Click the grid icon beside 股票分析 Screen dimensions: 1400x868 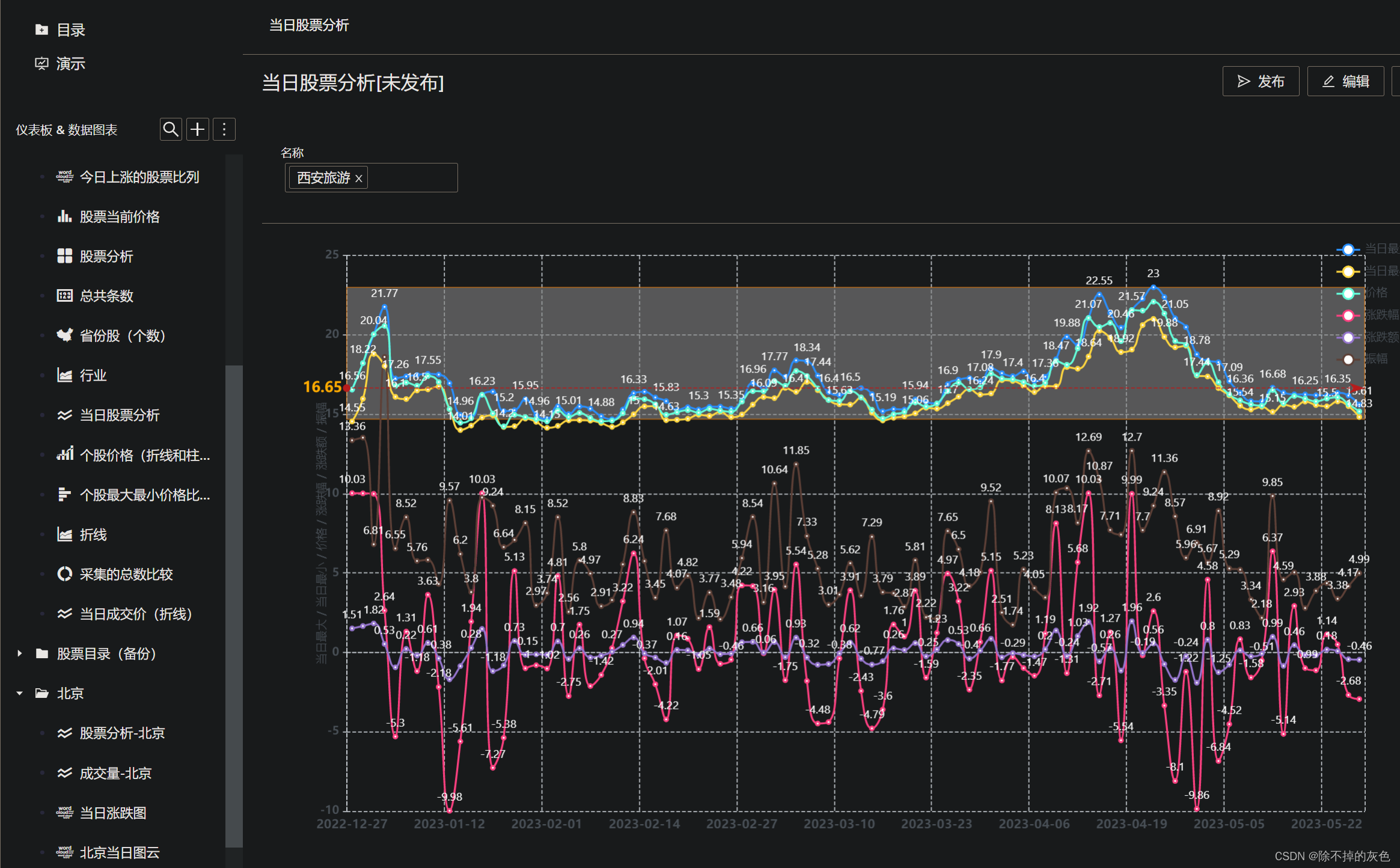click(x=64, y=256)
